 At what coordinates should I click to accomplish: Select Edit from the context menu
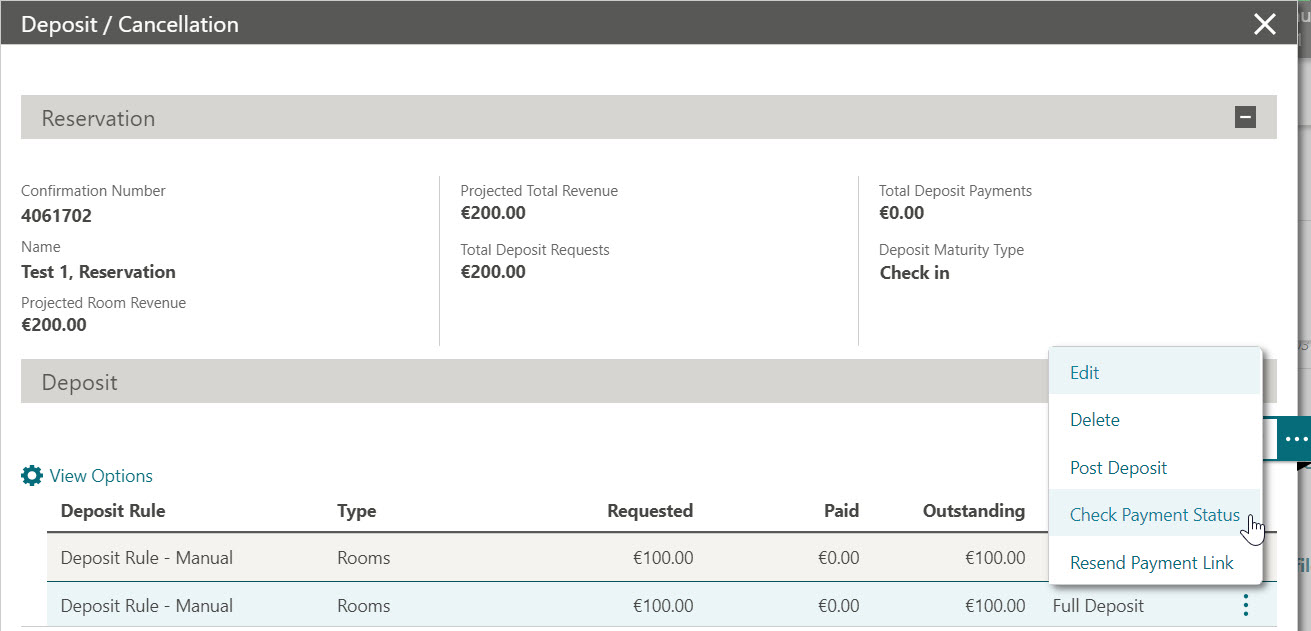(x=1084, y=371)
